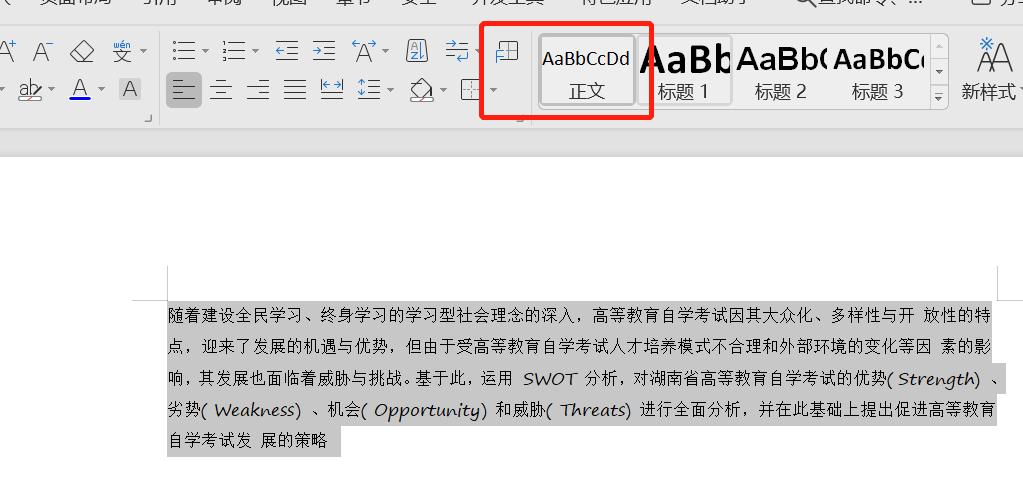
Task: Apply the 标题 3 heading style
Action: [x=878, y=70]
